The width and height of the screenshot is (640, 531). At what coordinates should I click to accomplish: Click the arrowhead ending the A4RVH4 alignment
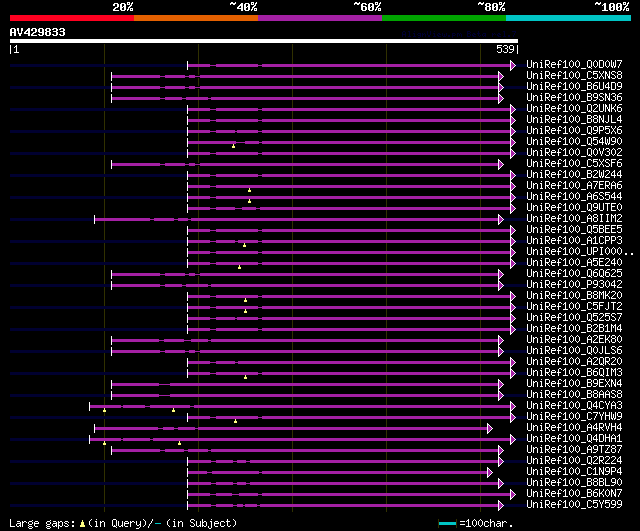[490, 429]
